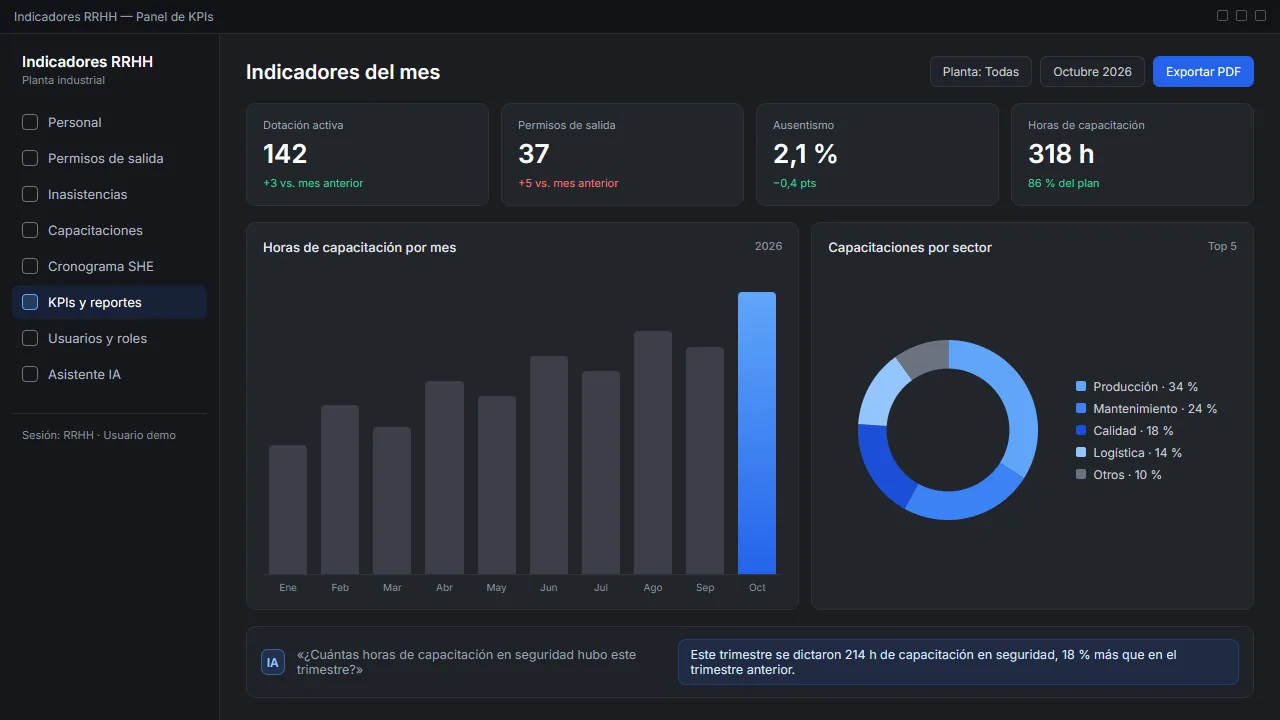
Task: Click the 'Top 5' label
Action: 1222,246
